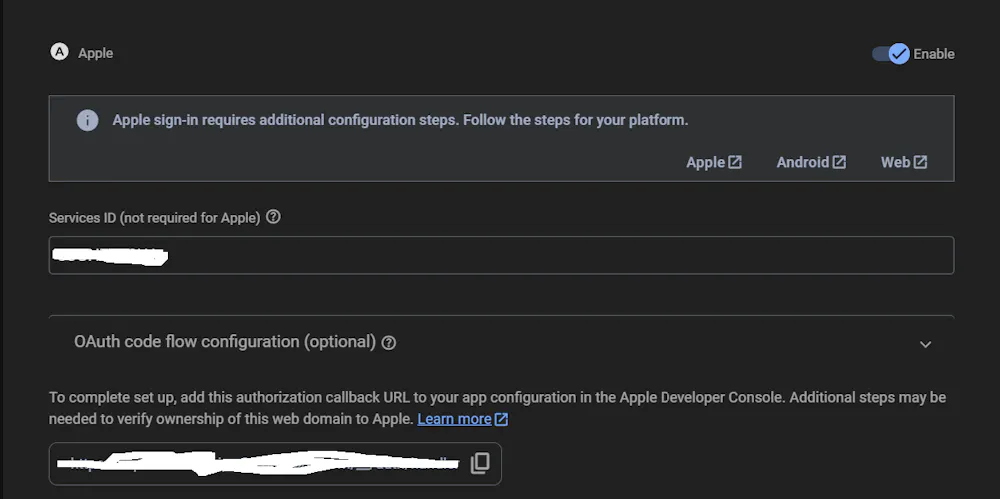The image size is (1000, 499).
Task: Click the 'To complete set up' instruction text
Action: [x=497, y=408]
